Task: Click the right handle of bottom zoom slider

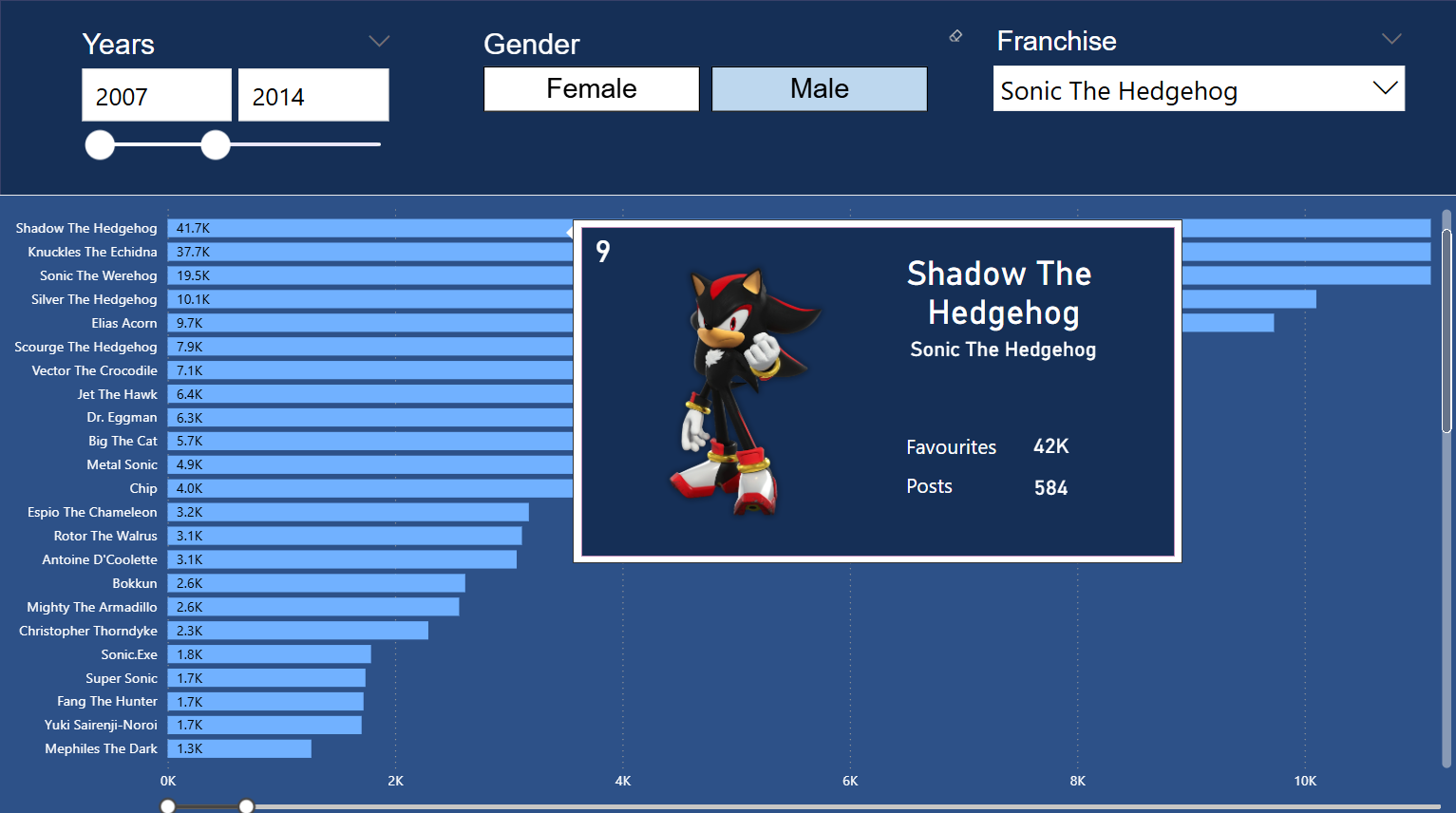Action: pyautogui.click(x=246, y=806)
